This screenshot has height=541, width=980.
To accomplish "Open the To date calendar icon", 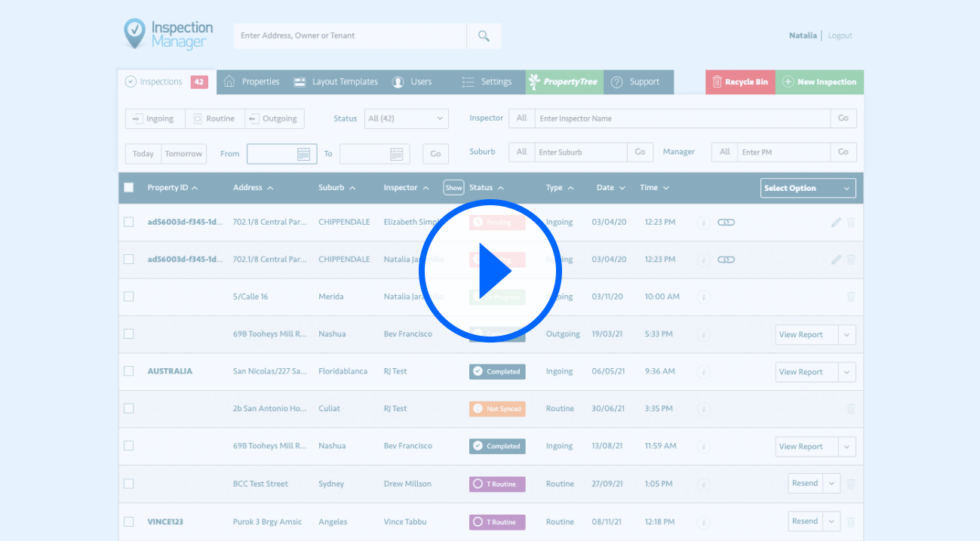I will tap(397, 154).
